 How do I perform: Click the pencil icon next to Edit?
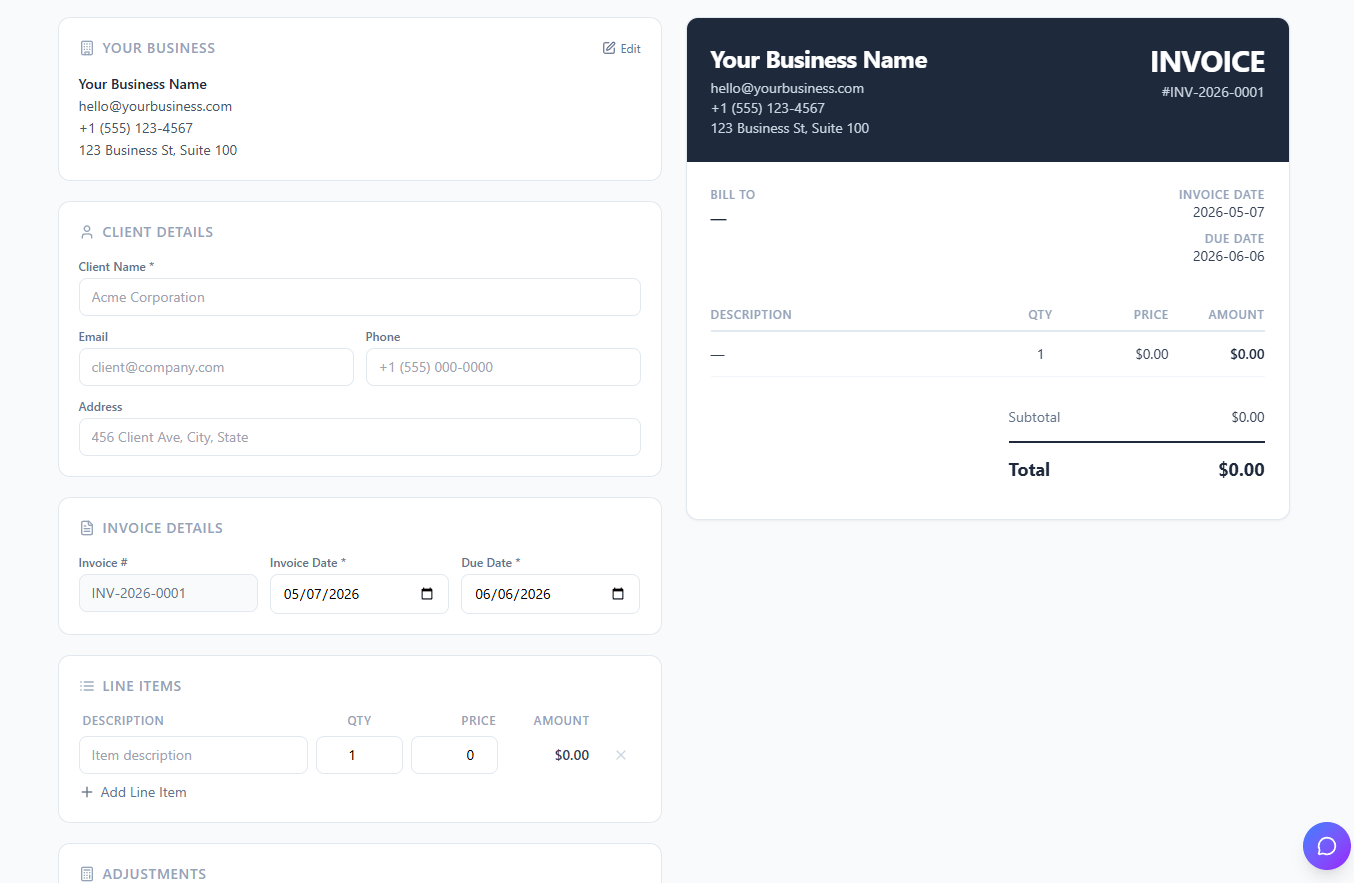pyautogui.click(x=609, y=48)
